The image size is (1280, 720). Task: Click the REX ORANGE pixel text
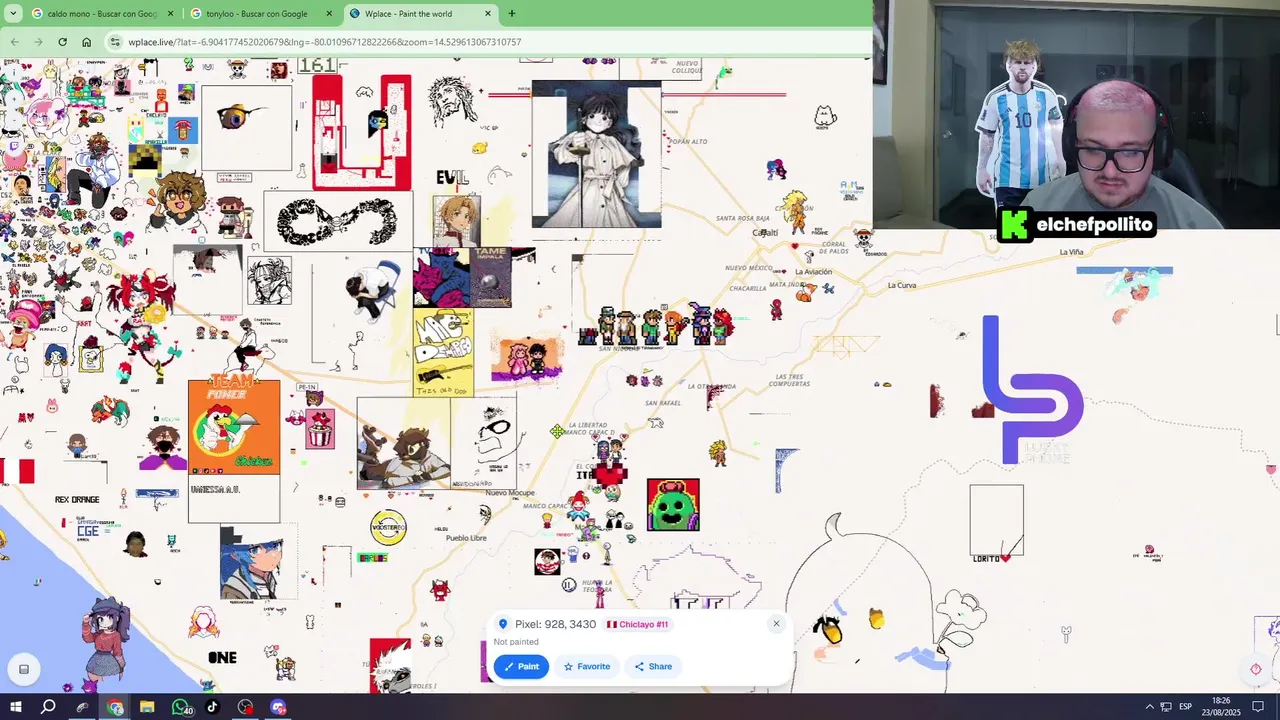pos(77,499)
